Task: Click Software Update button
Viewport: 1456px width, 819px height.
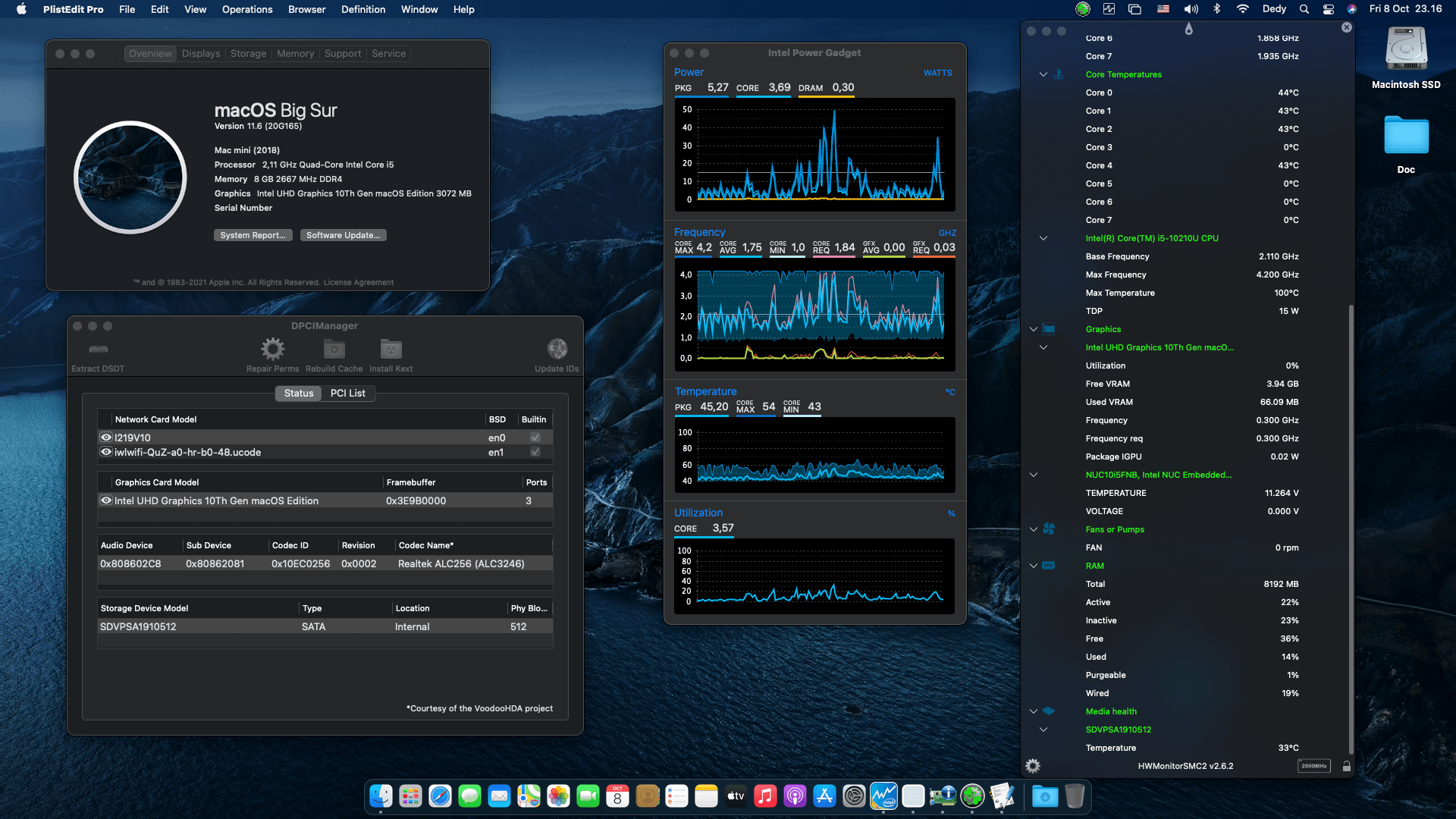Action: [x=344, y=235]
